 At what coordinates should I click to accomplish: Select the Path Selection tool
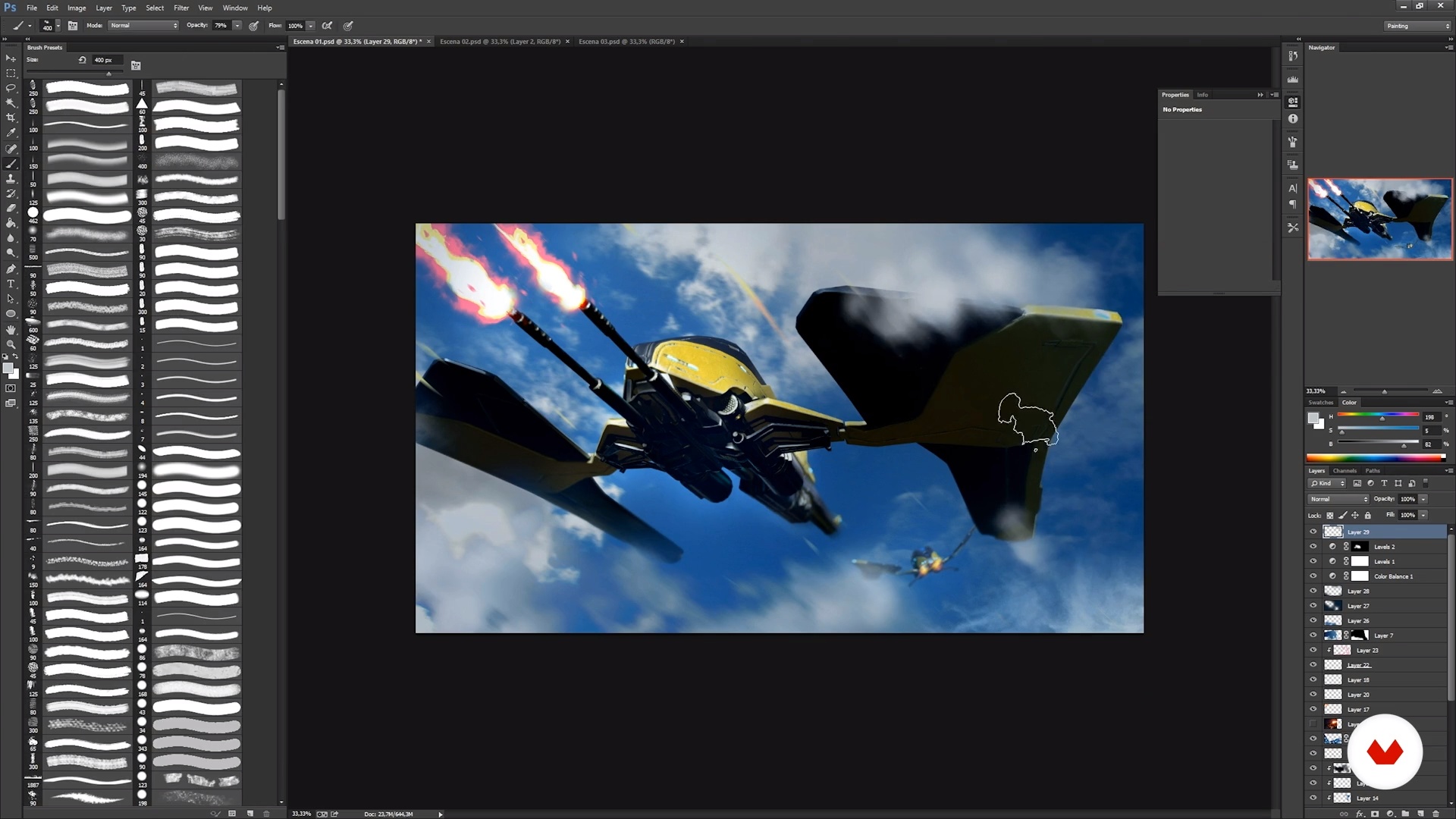tap(11, 299)
